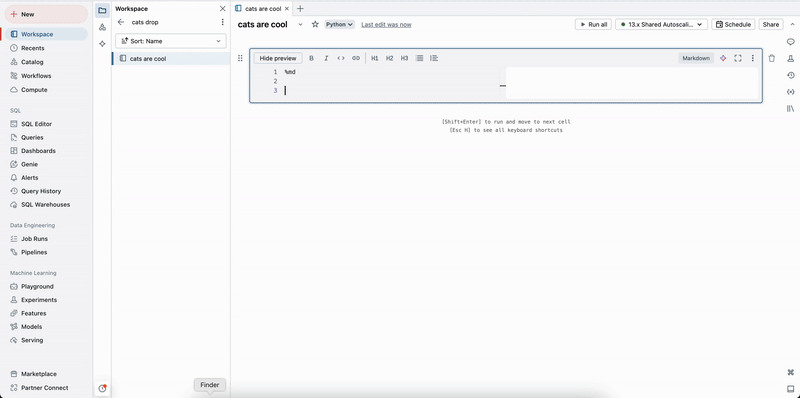Click in the markdown editor on line 3
This screenshot has height=398, width=800.
[x=391, y=90]
